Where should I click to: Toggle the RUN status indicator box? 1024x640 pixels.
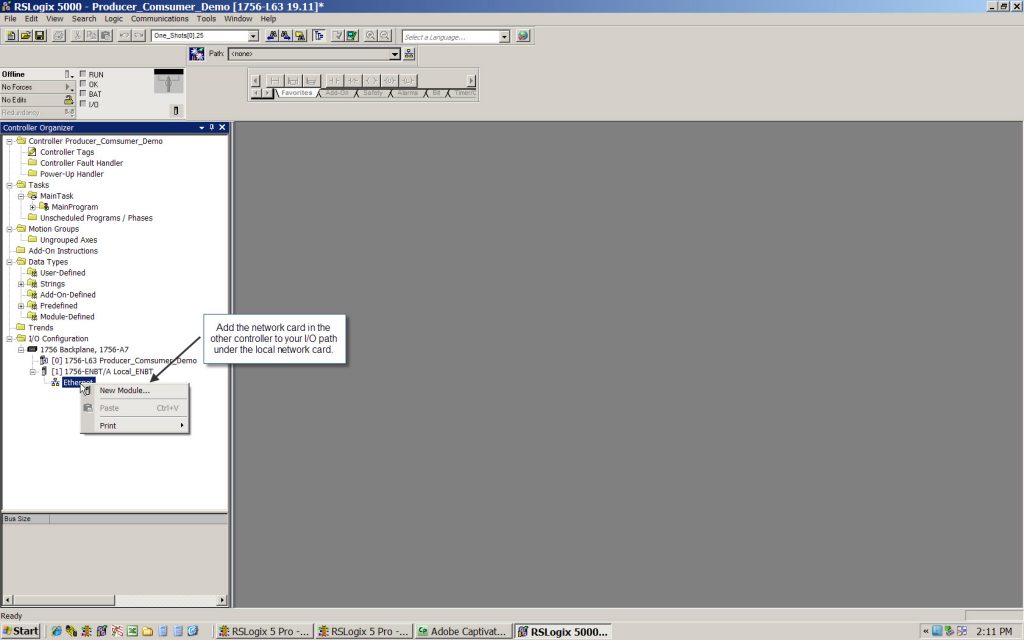(x=83, y=74)
